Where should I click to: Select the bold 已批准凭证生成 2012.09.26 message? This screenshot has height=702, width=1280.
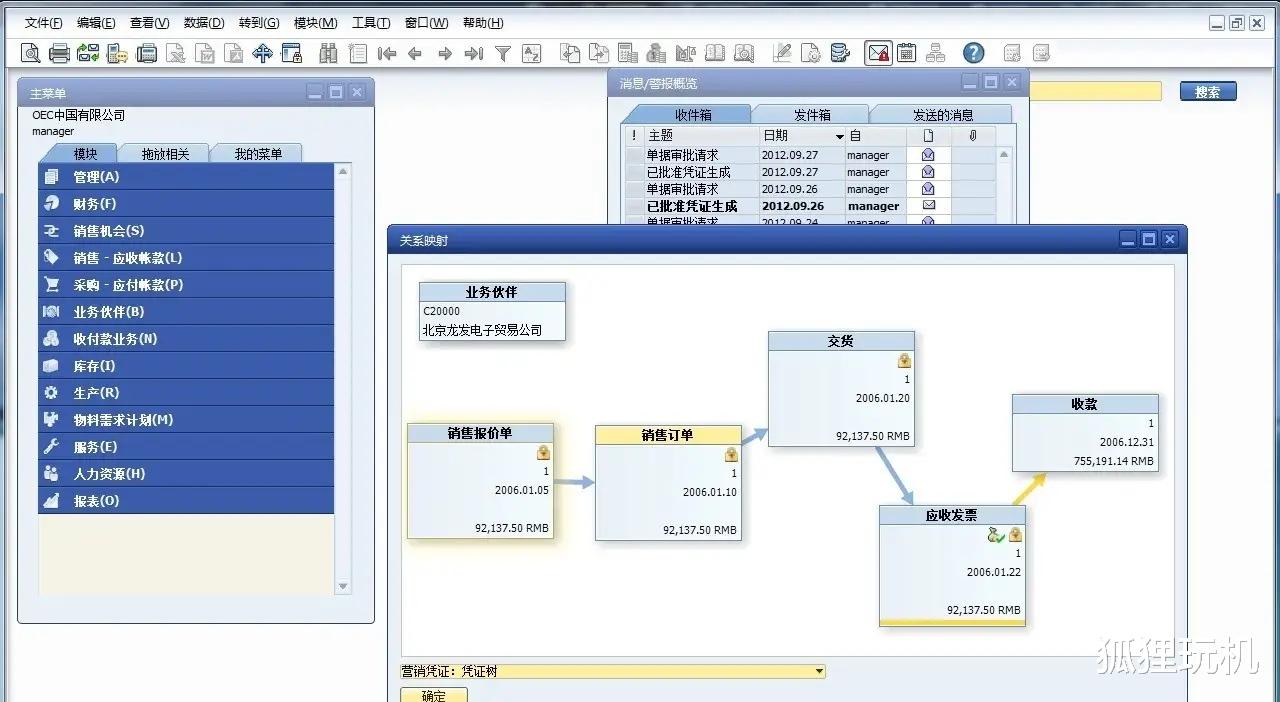[x=810, y=206]
